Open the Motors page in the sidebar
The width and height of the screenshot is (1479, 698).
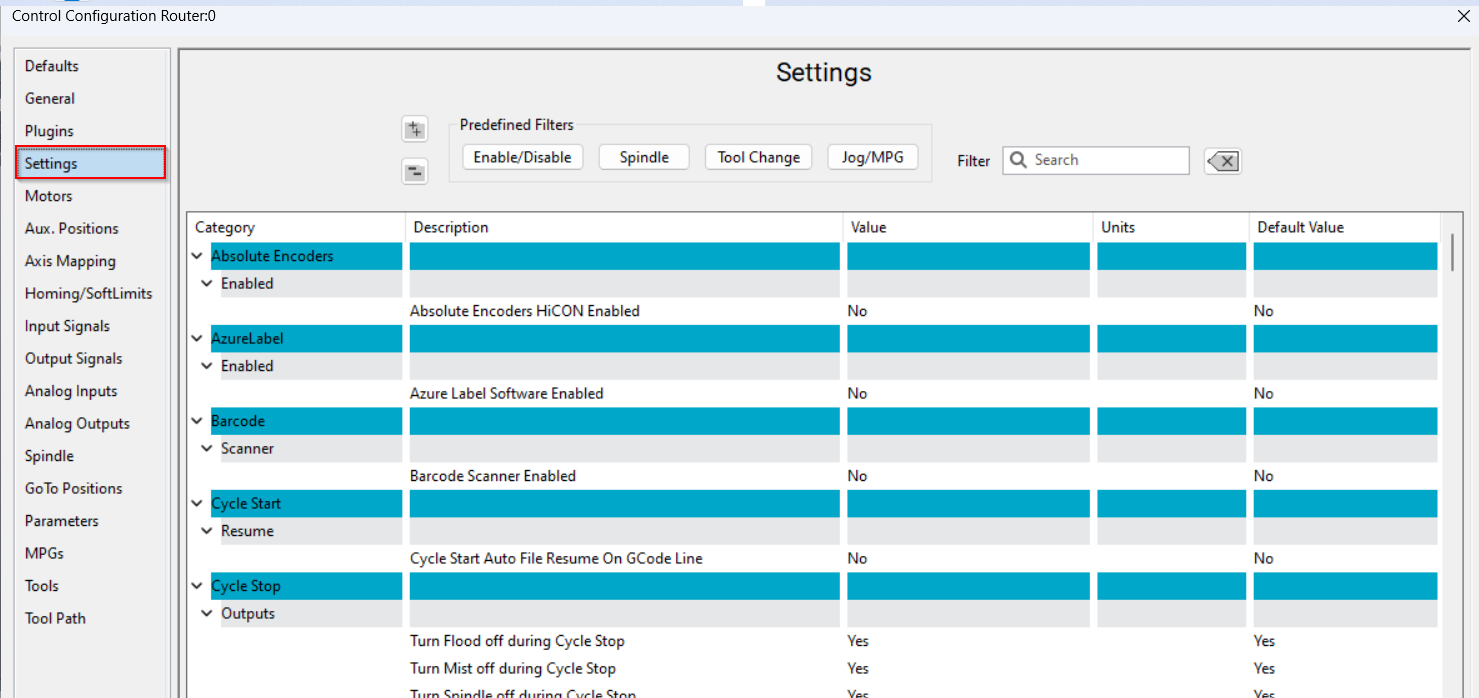pyautogui.click(x=49, y=196)
